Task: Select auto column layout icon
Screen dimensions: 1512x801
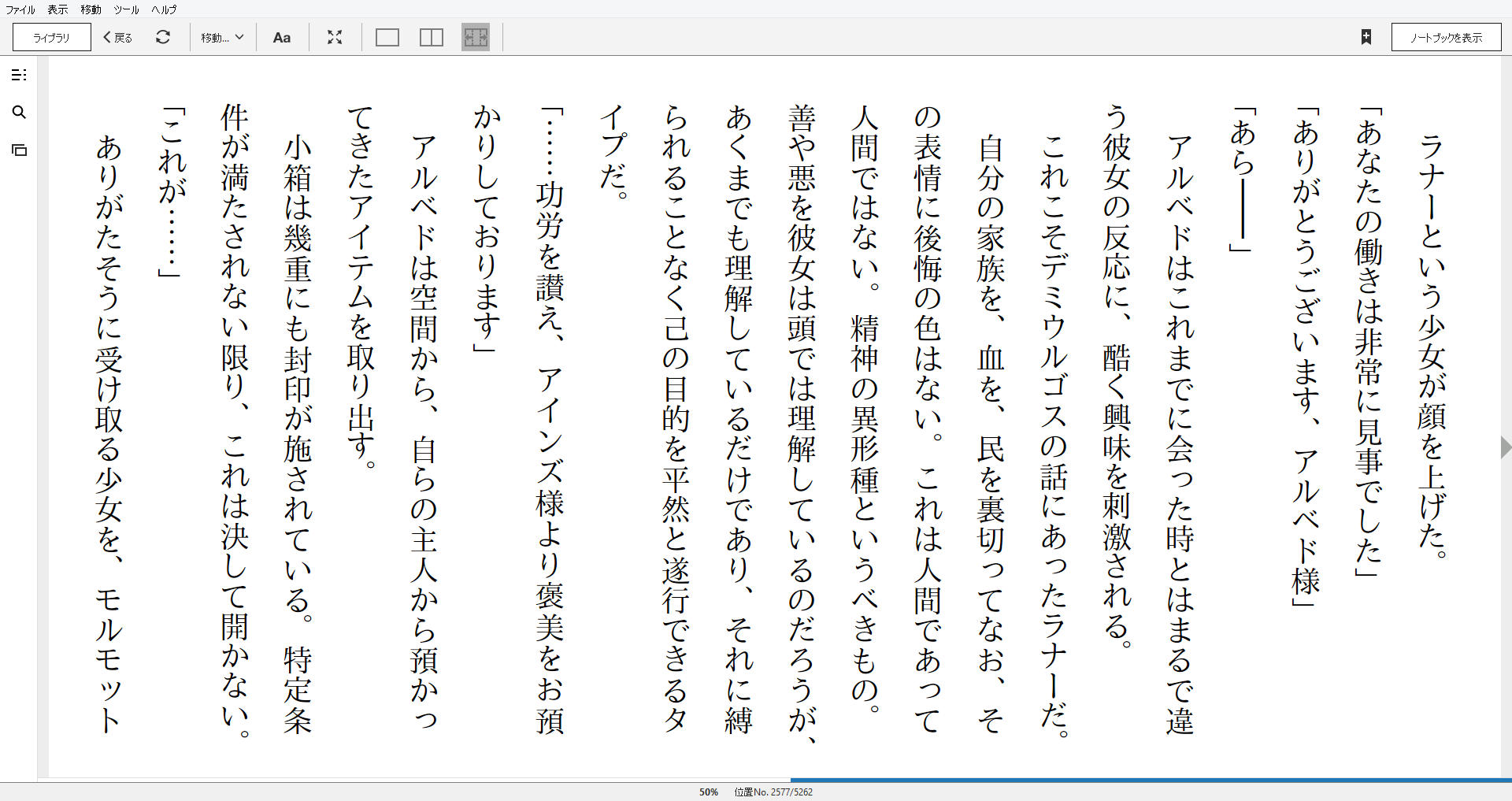Action: (x=476, y=37)
